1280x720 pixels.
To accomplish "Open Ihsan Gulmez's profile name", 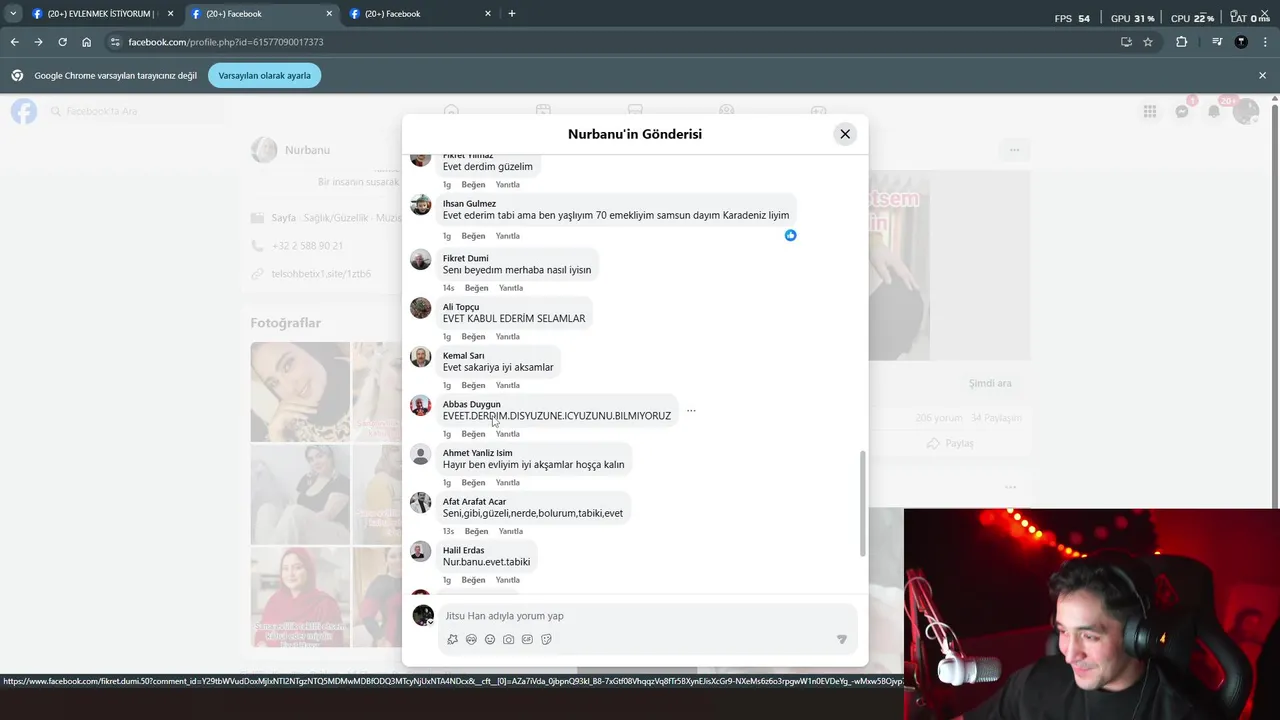I will click(469, 204).
